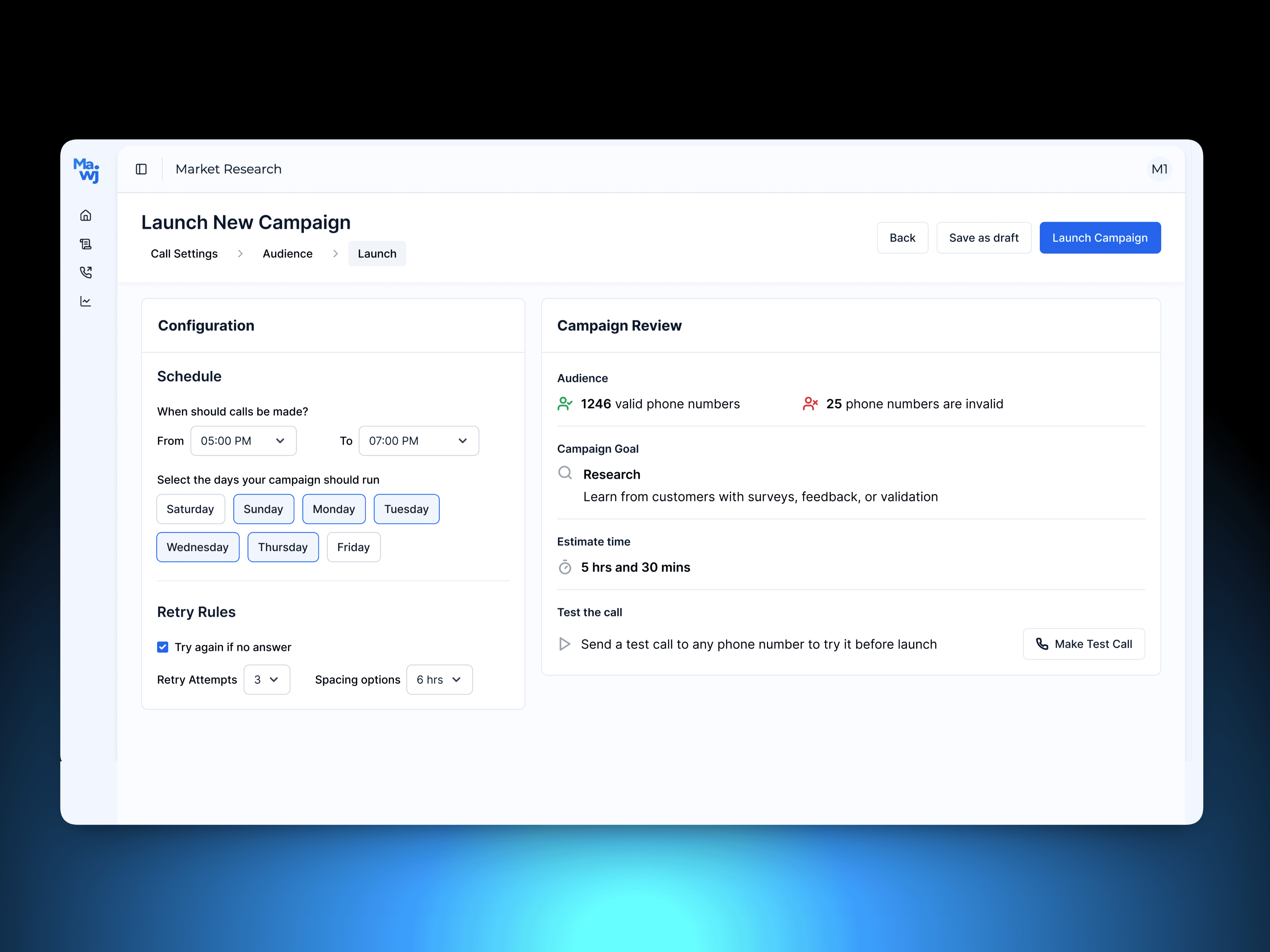Click the M1 user avatar
Screen dimensions: 1270x952
pyautogui.click(x=1159, y=169)
